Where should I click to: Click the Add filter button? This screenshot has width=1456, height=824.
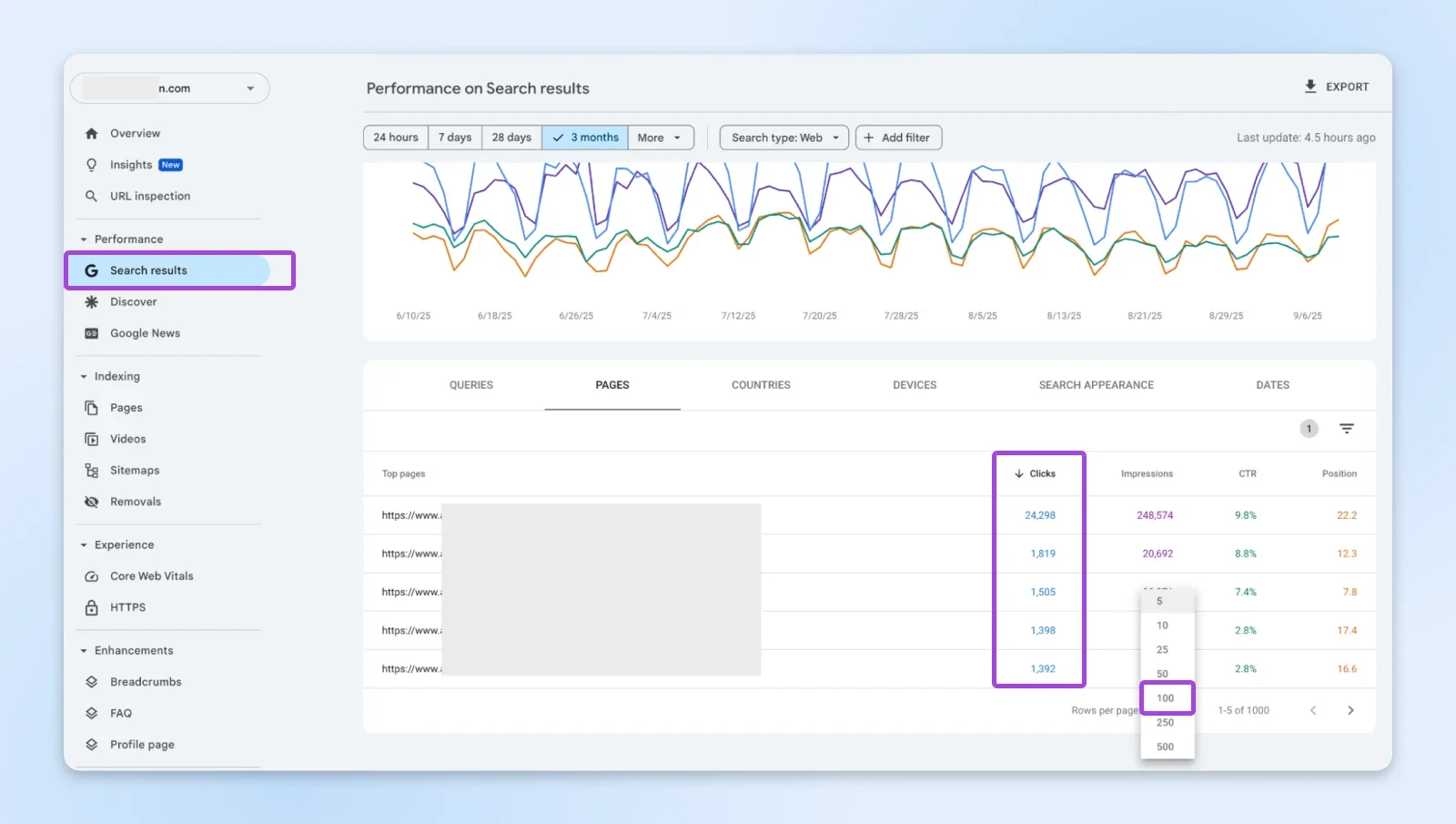tap(898, 137)
